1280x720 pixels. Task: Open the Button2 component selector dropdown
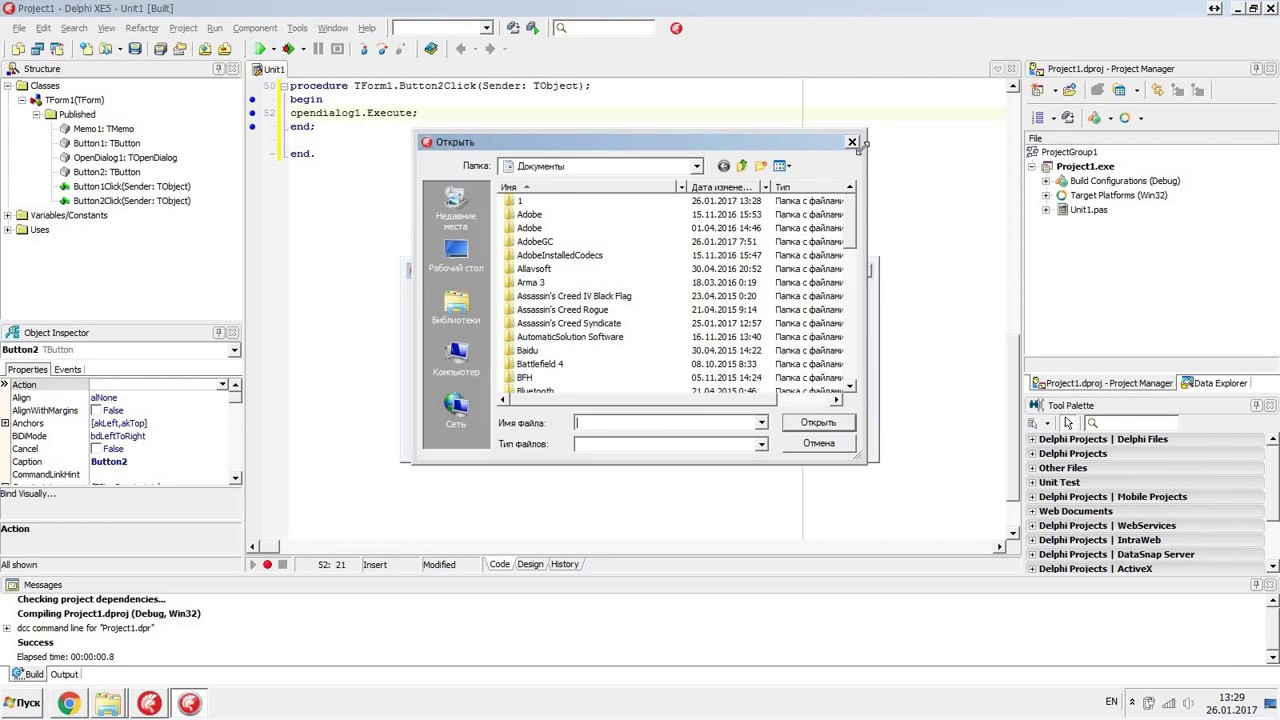(x=234, y=350)
